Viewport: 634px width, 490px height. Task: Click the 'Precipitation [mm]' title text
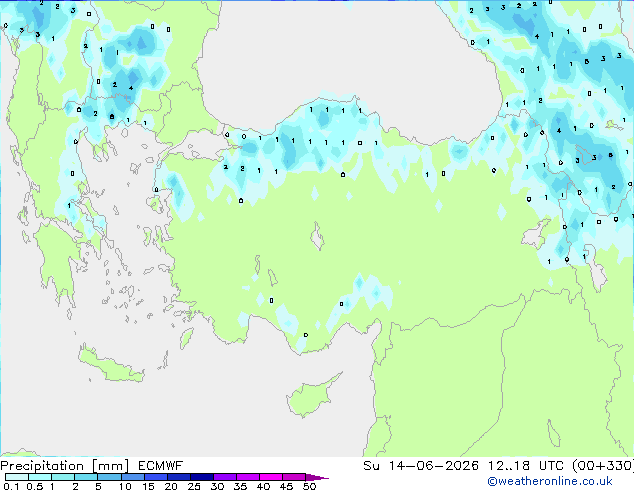pos(65,466)
